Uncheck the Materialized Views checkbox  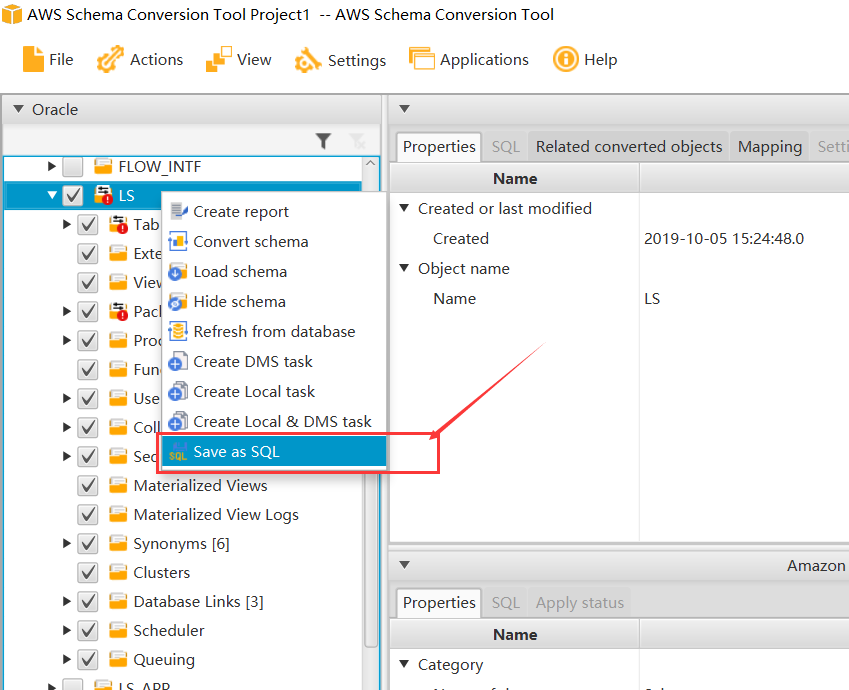coord(88,485)
